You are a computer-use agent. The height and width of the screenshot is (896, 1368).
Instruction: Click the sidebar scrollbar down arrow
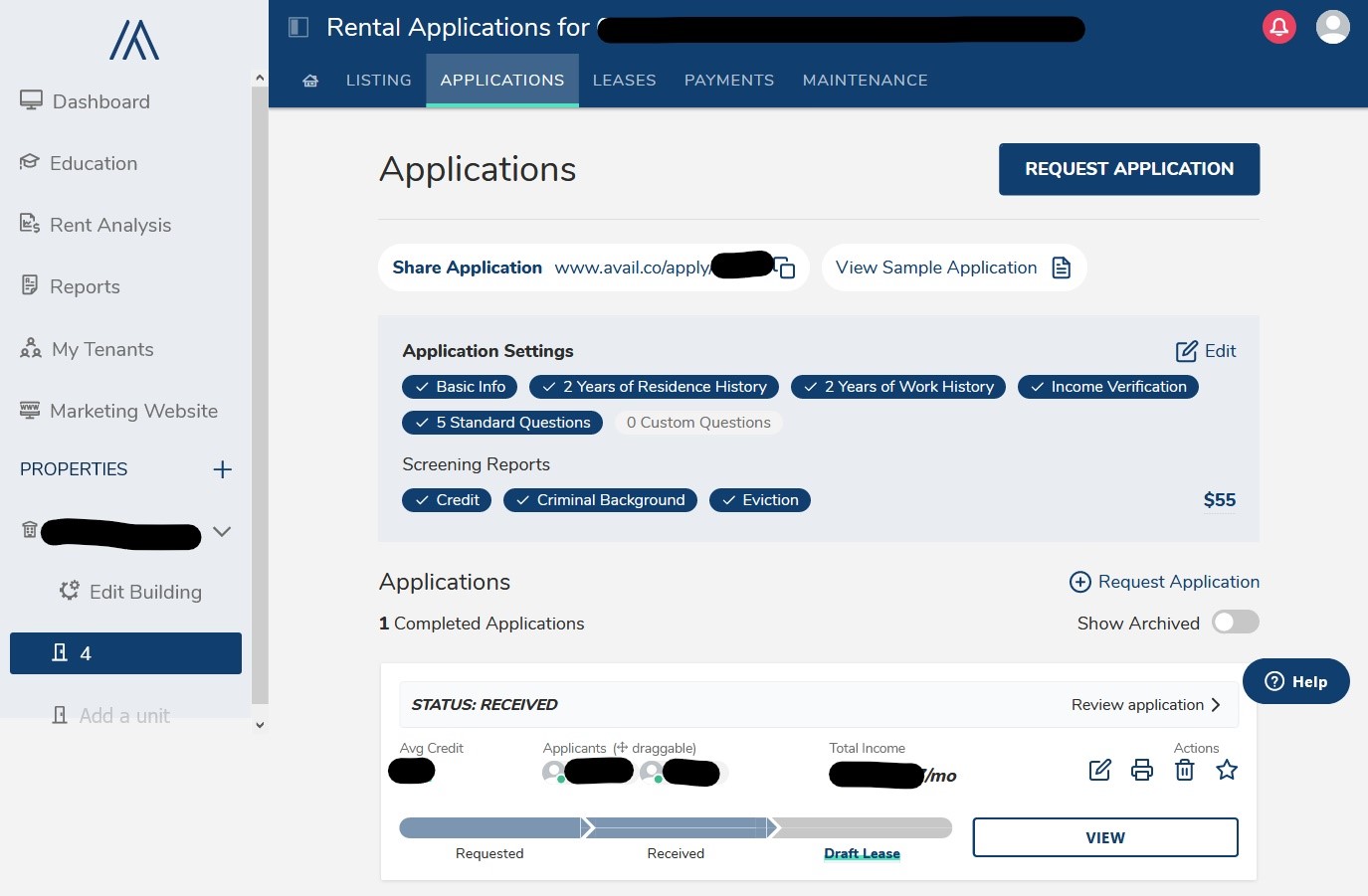tap(259, 724)
